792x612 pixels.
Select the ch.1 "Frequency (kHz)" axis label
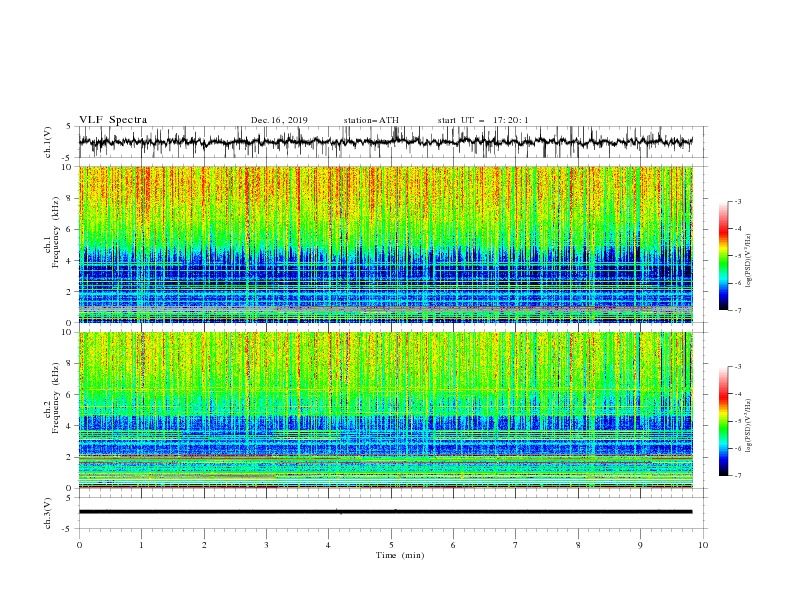(x=56, y=232)
